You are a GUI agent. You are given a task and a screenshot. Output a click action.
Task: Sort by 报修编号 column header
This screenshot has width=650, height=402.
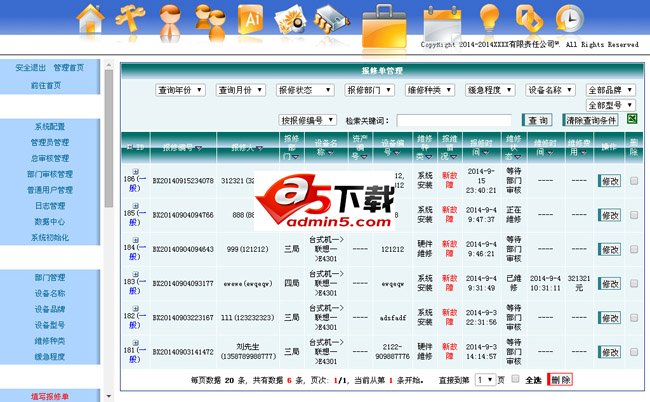tap(182, 147)
